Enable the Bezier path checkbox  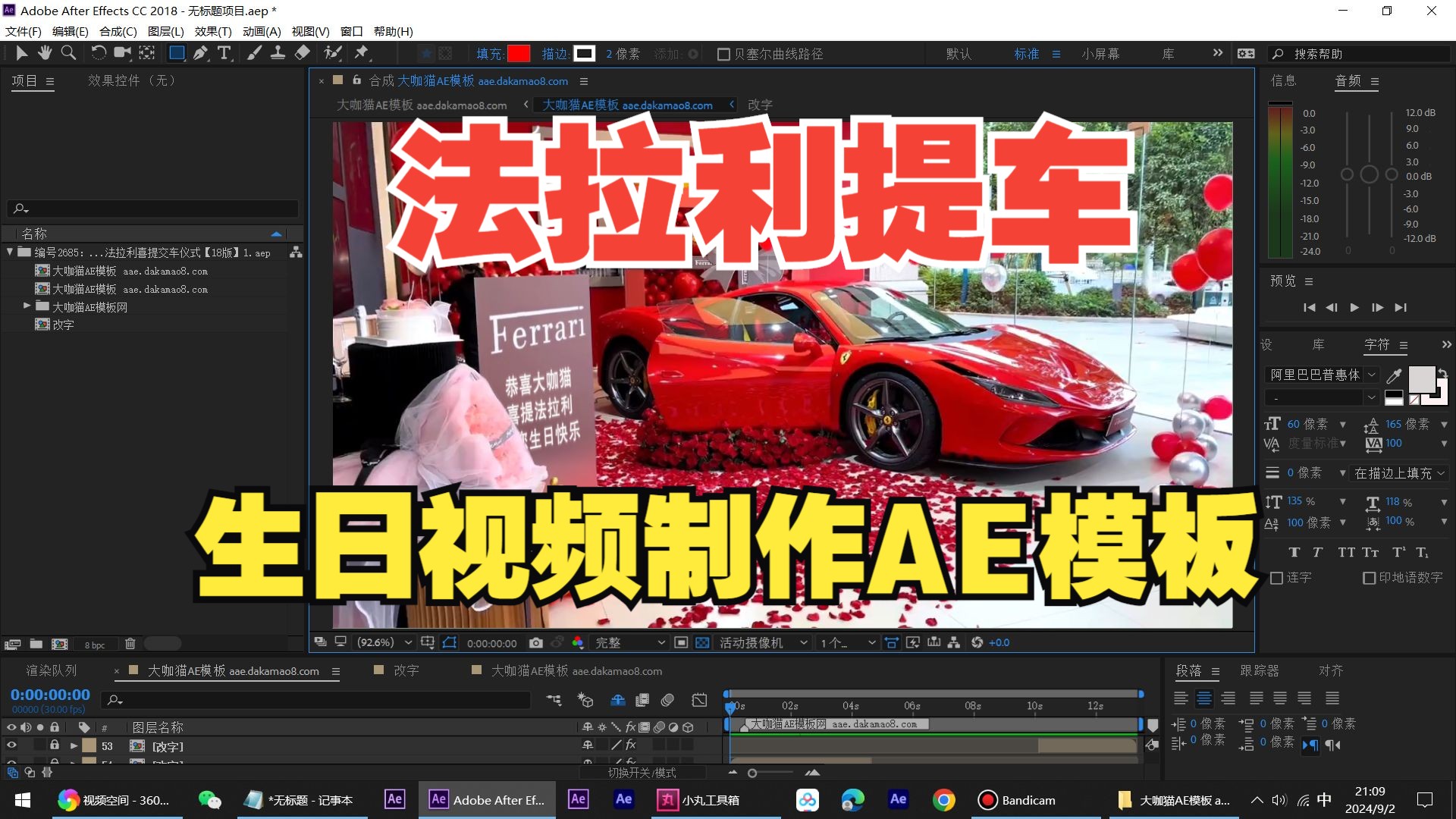[723, 54]
